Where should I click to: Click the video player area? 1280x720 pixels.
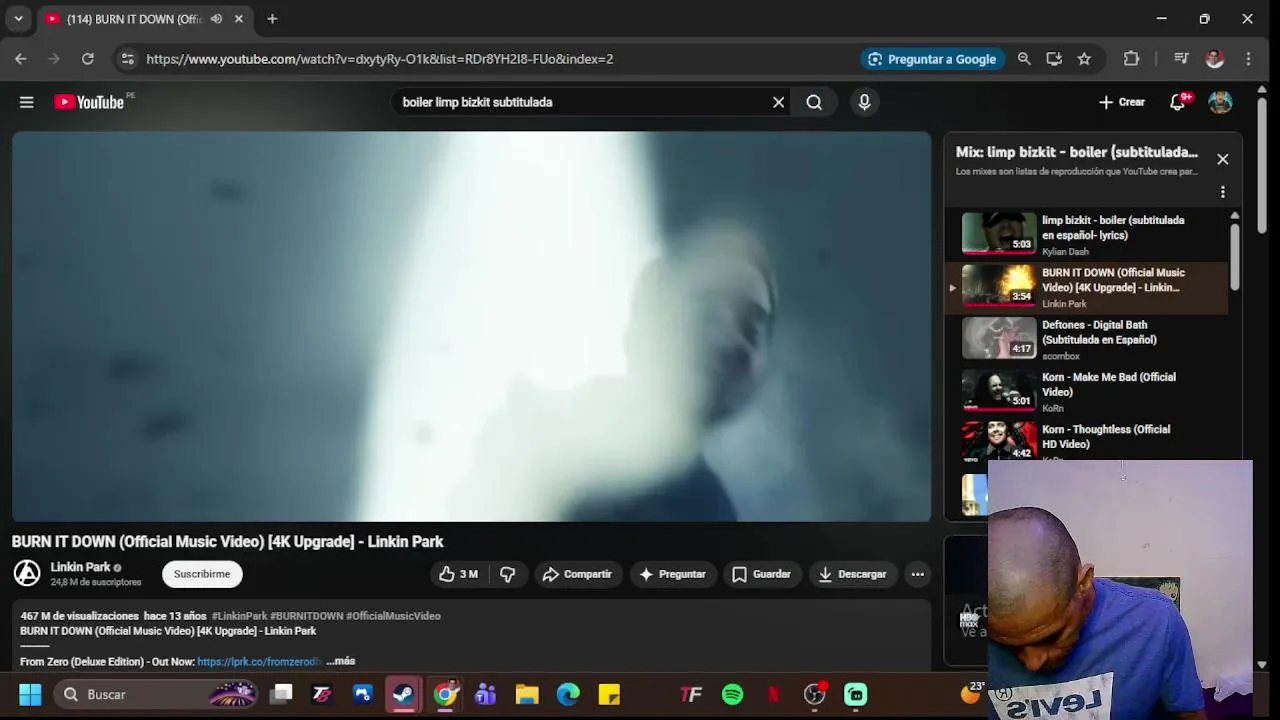471,326
